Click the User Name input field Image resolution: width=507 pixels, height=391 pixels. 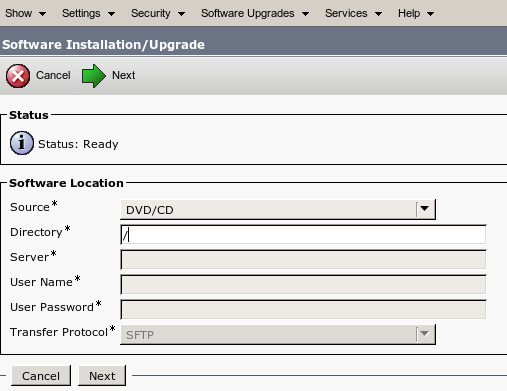[303, 285]
